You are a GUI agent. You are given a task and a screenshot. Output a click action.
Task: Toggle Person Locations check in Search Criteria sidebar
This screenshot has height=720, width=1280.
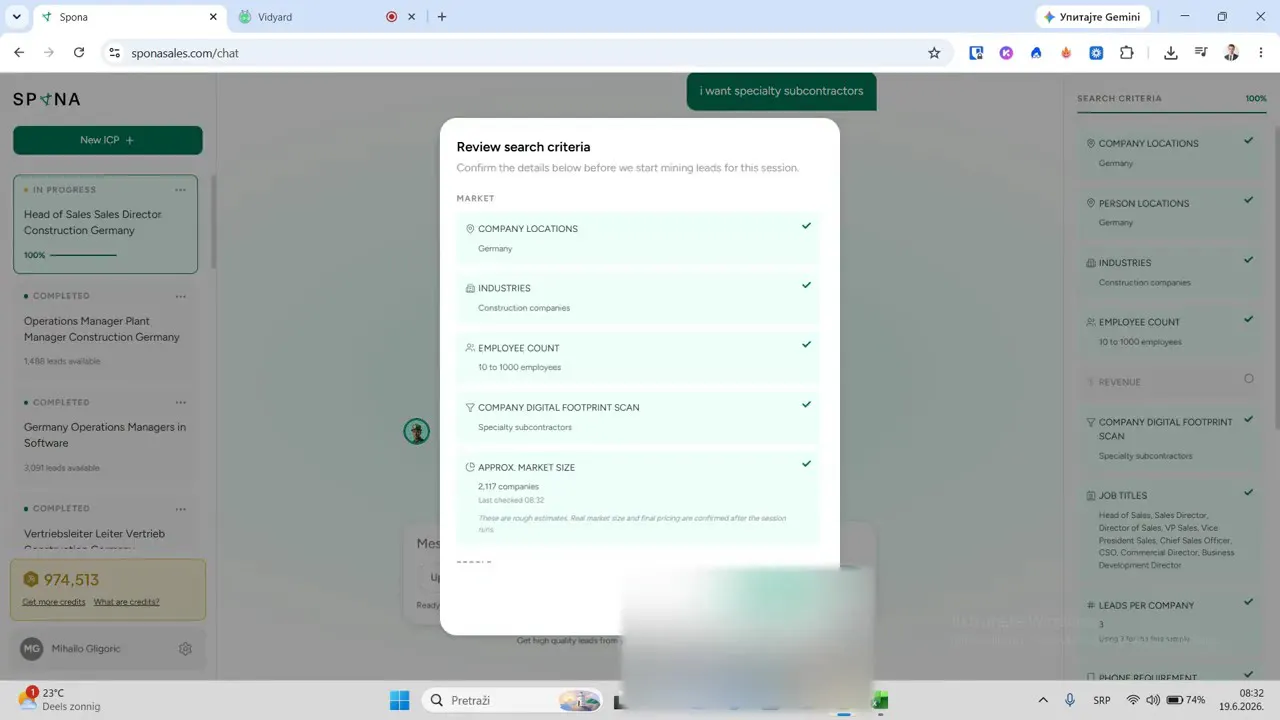coord(1248,200)
